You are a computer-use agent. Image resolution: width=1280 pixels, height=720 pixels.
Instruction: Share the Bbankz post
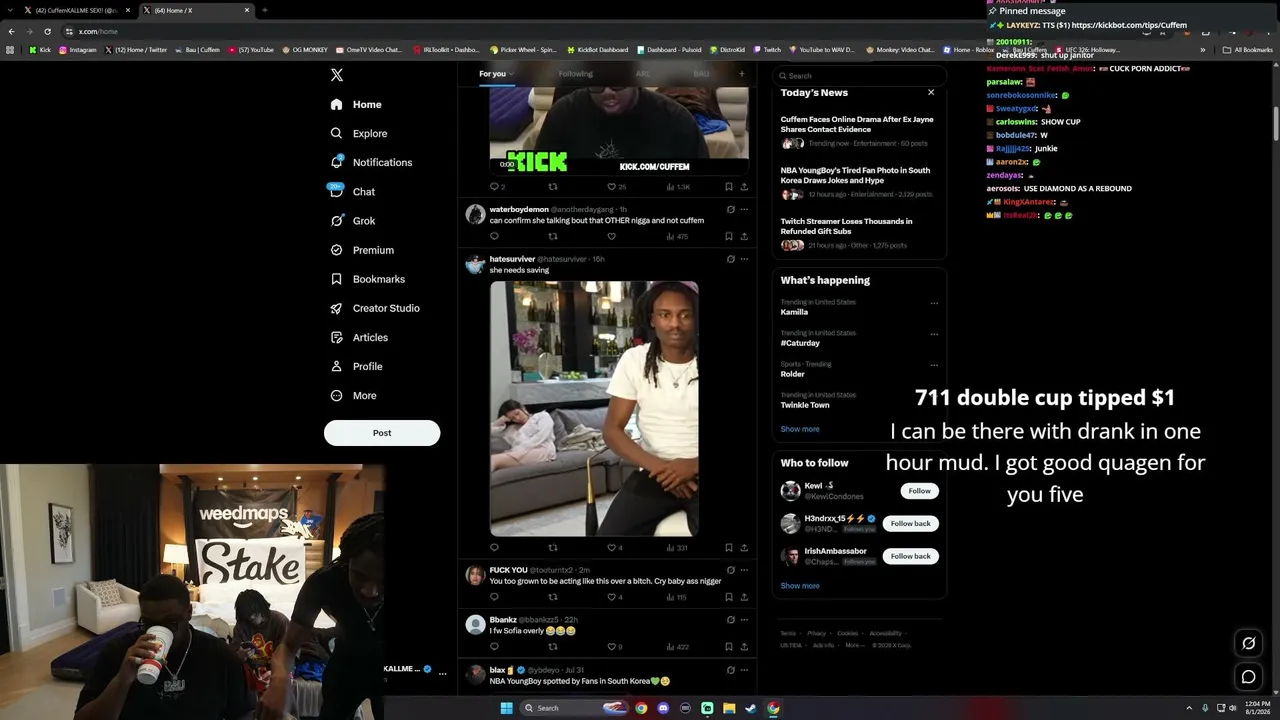(x=744, y=647)
